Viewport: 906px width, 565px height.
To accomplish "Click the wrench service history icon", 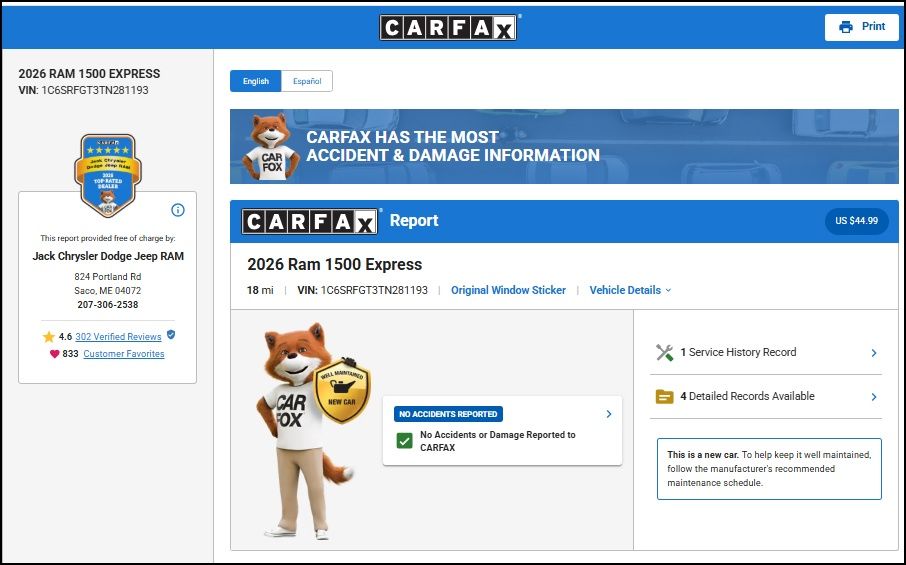I will [x=664, y=352].
